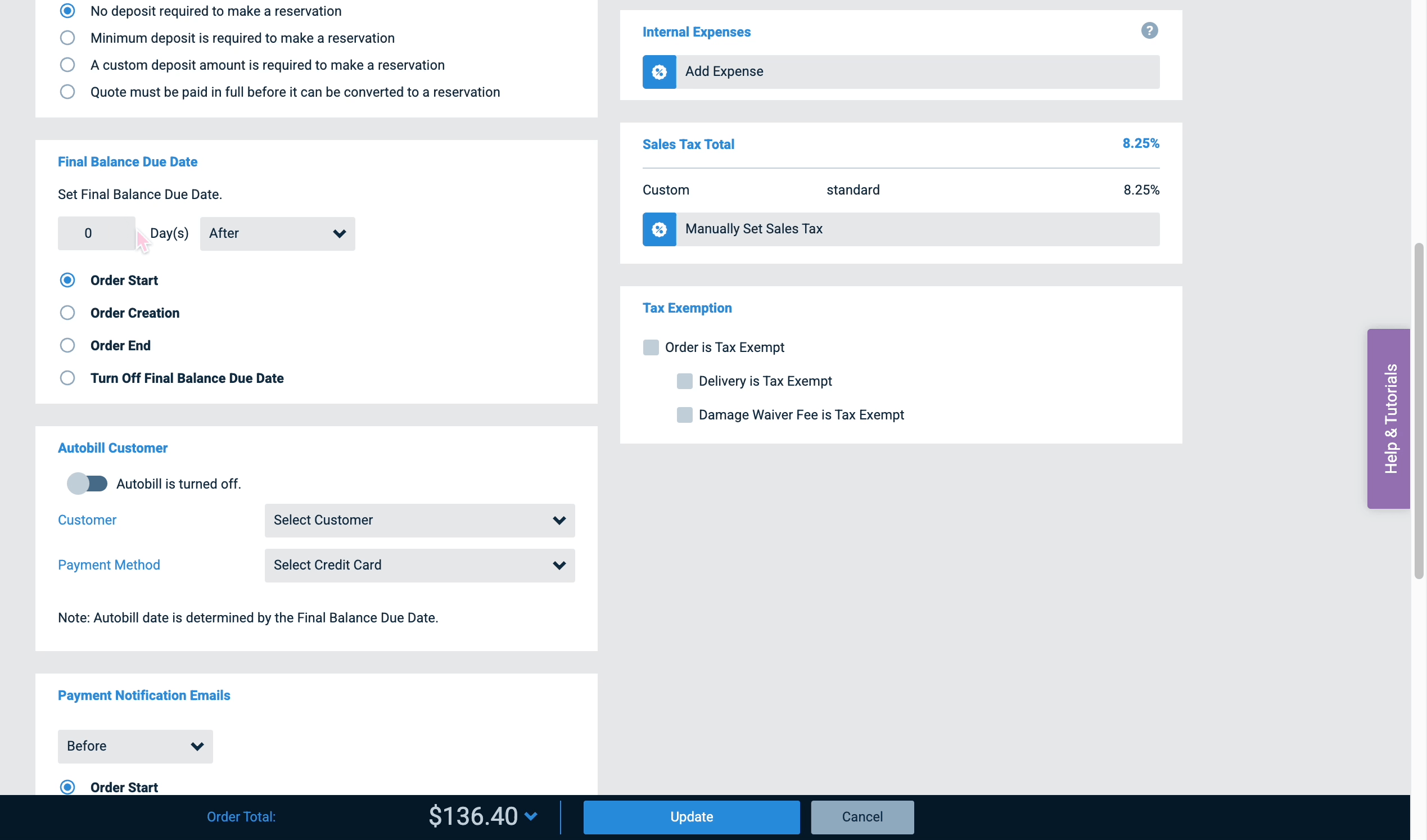This screenshot has width=1427, height=840.
Task: Click the Autobill date note text
Action: [248, 617]
